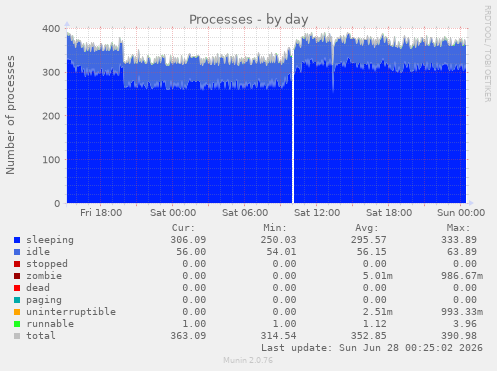Click the 200 y-axis tick label
The image size is (497, 371).
[x=51, y=116]
